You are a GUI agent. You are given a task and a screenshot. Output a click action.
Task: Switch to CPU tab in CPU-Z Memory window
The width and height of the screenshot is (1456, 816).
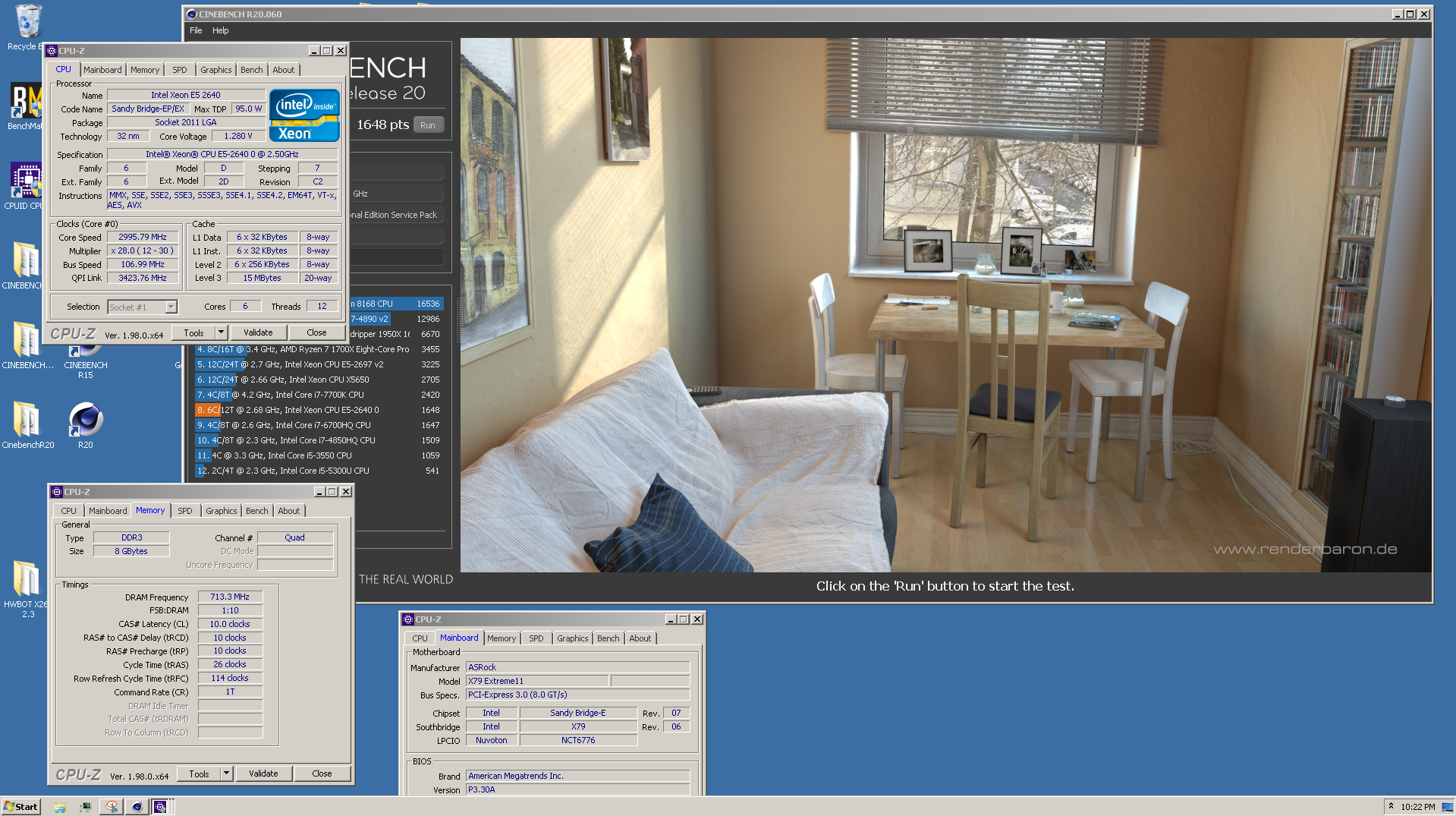pyautogui.click(x=68, y=511)
